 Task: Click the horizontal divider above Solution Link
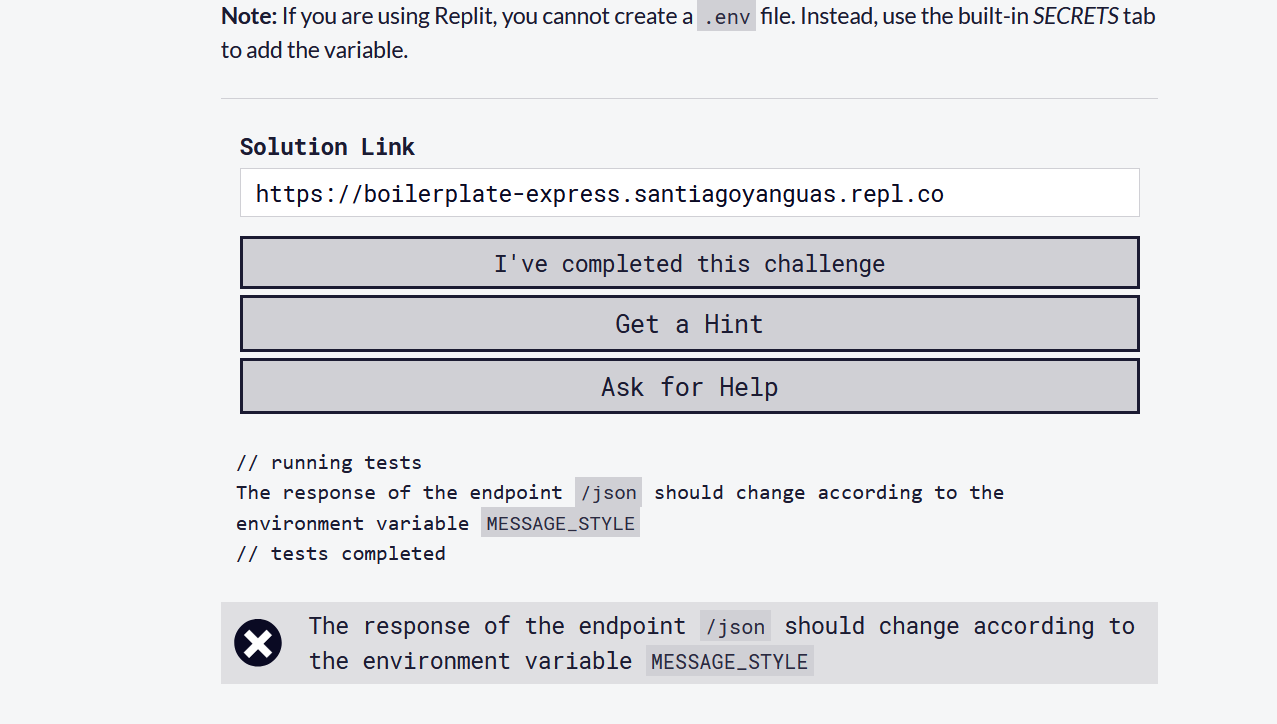689,98
